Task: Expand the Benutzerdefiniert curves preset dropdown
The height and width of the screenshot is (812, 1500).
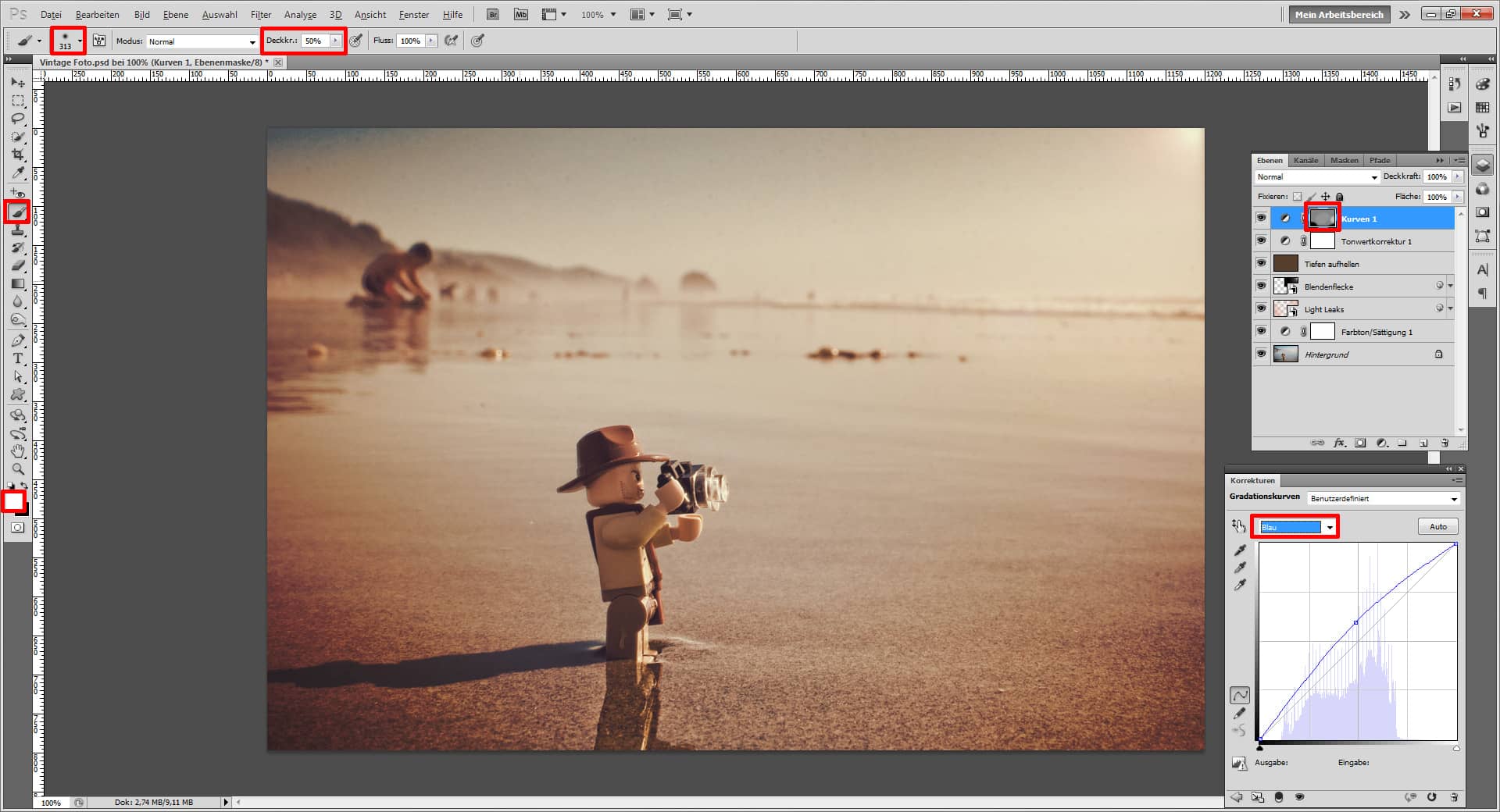Action: [1383, 499]
